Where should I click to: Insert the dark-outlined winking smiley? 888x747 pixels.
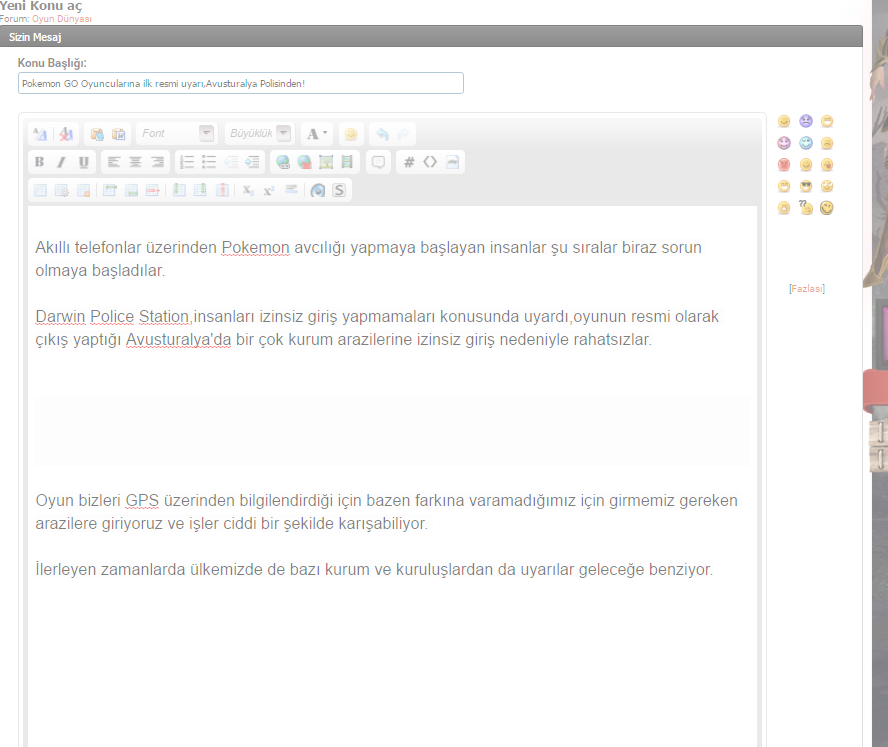tap(827, 208)
